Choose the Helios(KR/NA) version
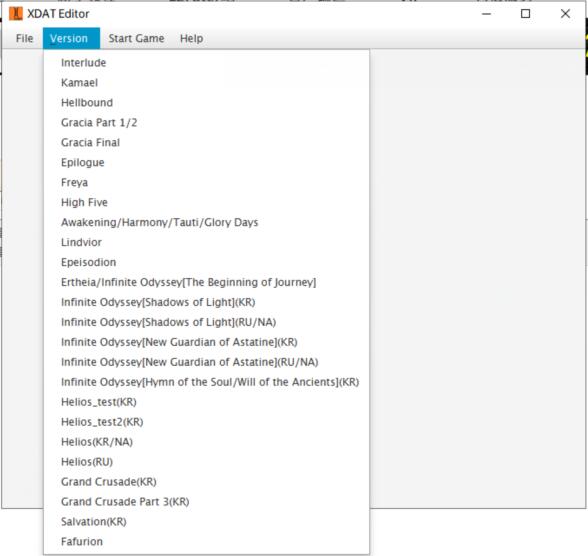Screen dimensions: 588x556 click(x=206, y=442)
